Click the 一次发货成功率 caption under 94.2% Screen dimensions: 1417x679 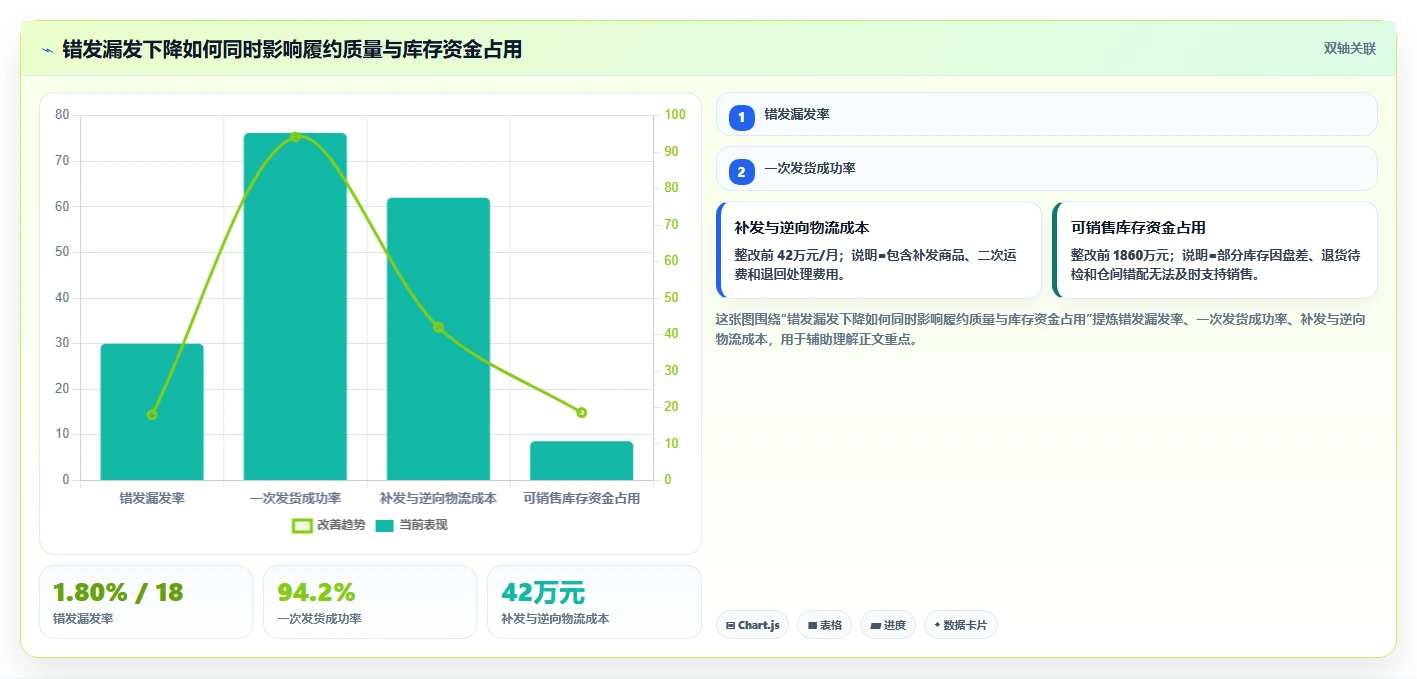click(319, 619)
